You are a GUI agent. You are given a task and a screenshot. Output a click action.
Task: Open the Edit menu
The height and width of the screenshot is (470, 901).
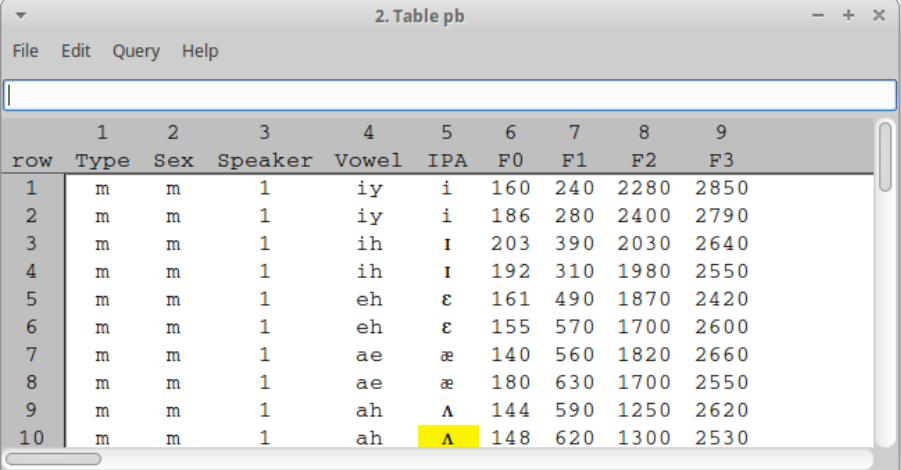76,51
